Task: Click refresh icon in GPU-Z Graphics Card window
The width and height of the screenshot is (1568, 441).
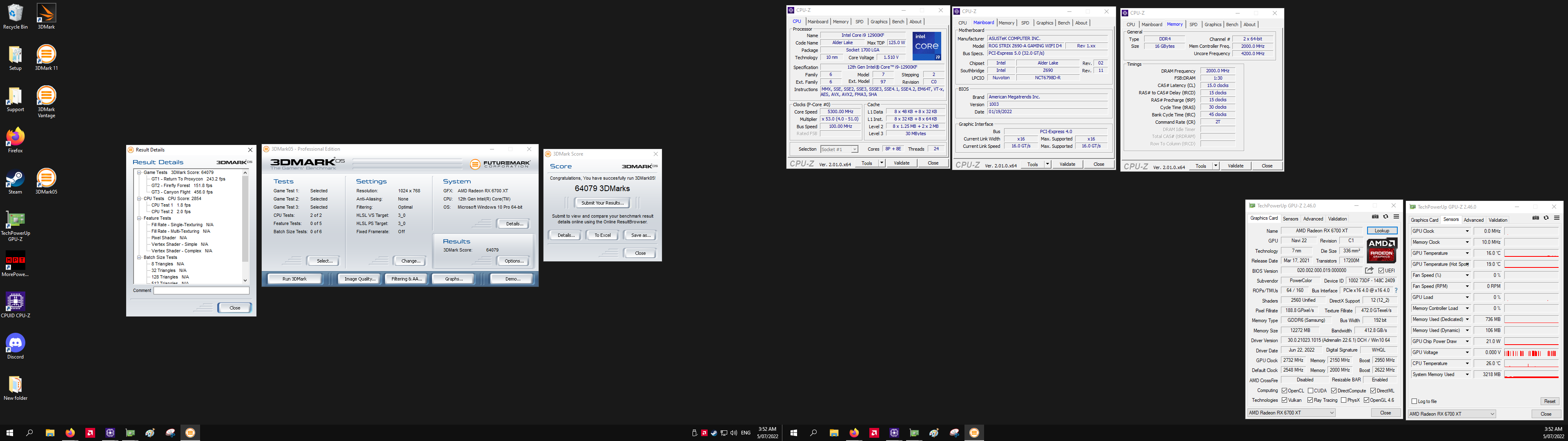Action: [x=1385, y=217]
